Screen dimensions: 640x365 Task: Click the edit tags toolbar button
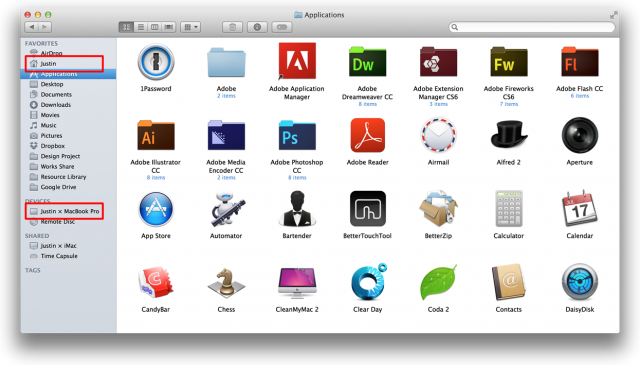(282, 27)
